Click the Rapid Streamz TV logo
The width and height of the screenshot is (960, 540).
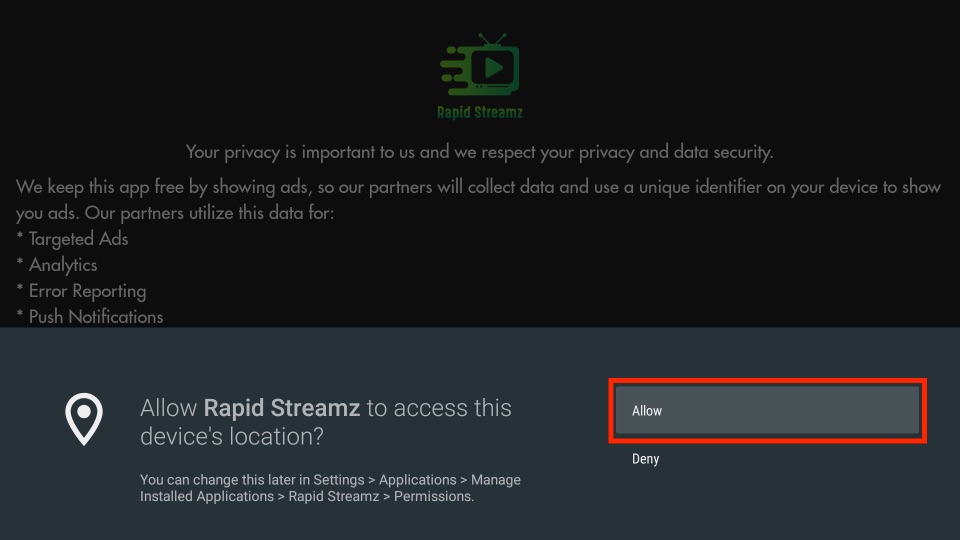(480, 65)
